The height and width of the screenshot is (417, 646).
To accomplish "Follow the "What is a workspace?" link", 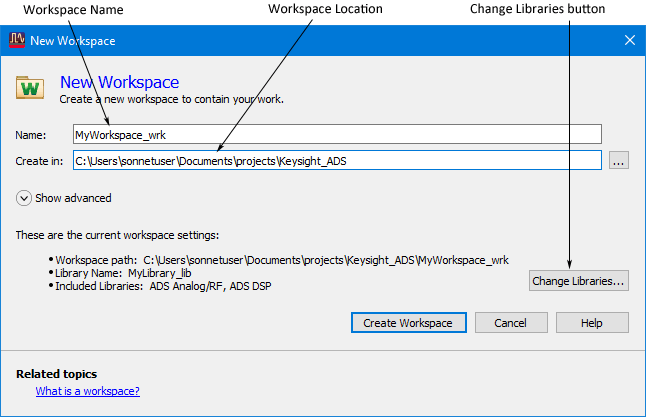I will click(88, 391).
